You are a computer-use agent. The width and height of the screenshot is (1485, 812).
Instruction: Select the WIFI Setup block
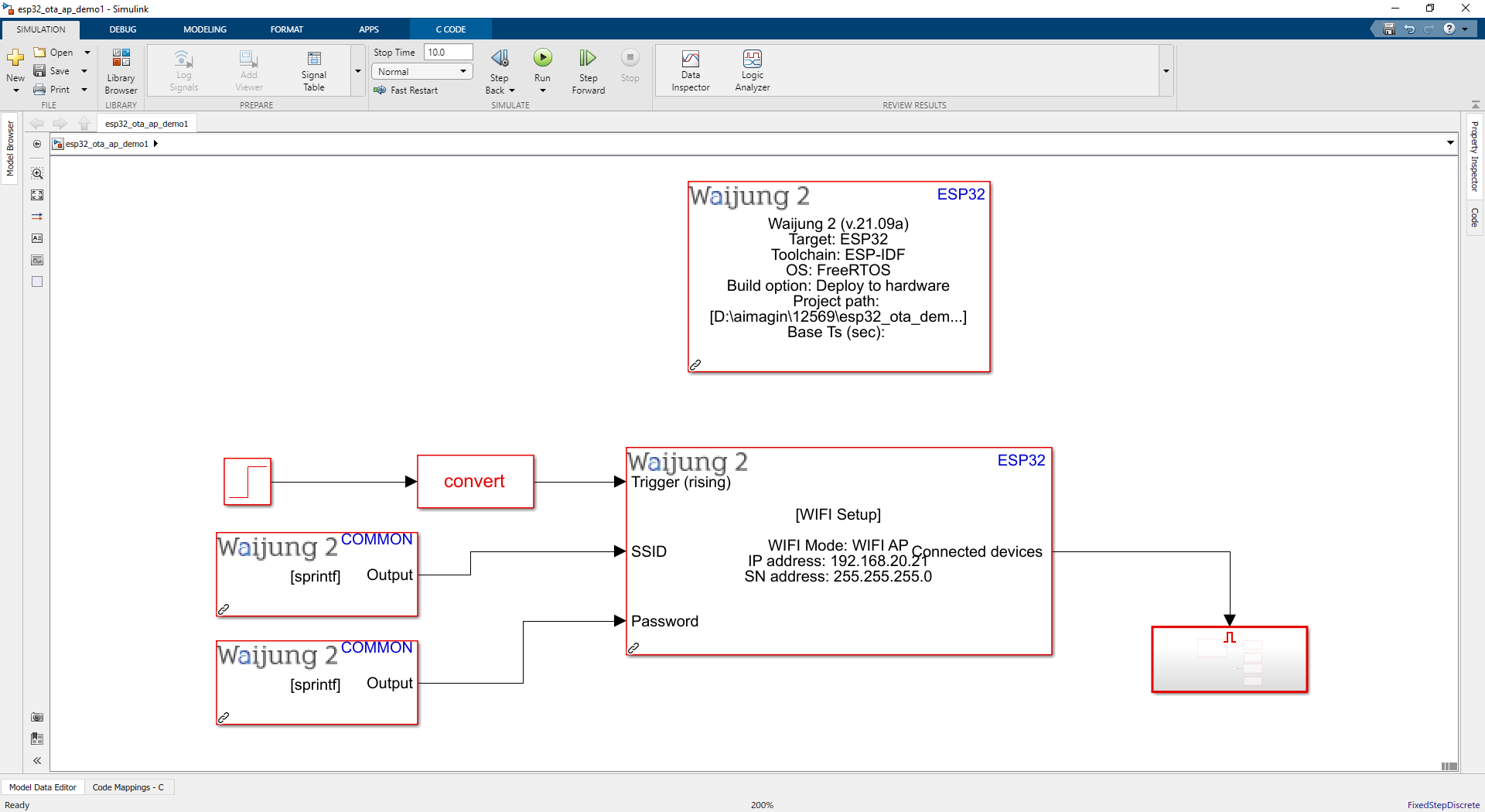point(839,551)
